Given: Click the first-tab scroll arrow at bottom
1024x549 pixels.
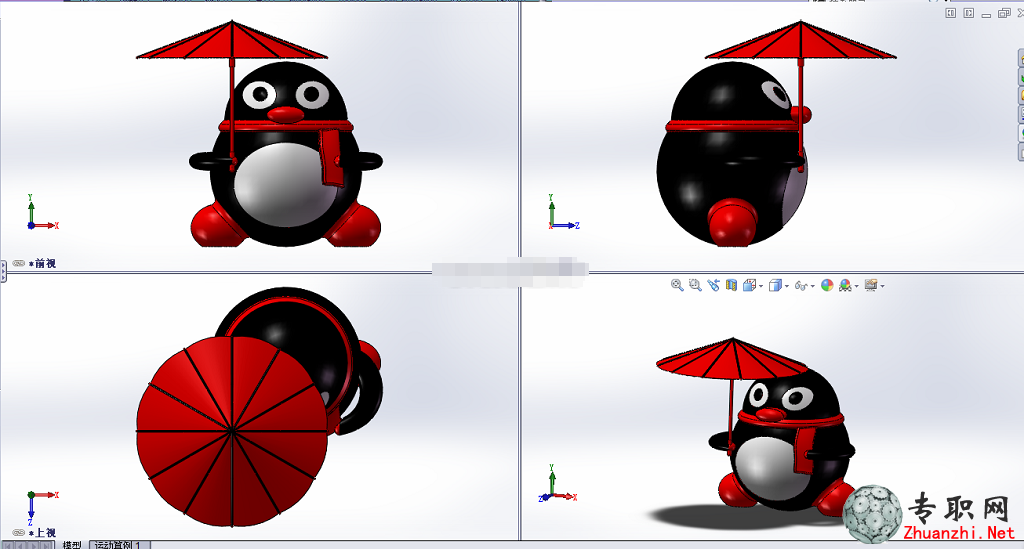Looking at the screenshot, I should [8, 544].
